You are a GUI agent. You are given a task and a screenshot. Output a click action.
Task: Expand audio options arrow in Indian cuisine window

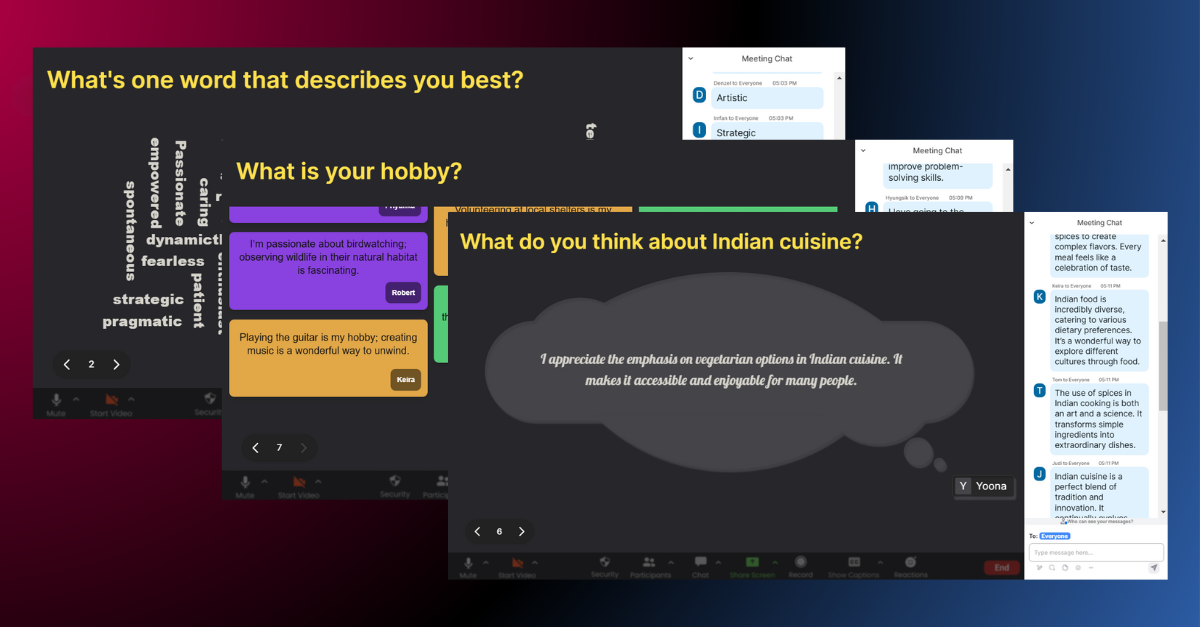pyautogui.click(x=486, y=562)
